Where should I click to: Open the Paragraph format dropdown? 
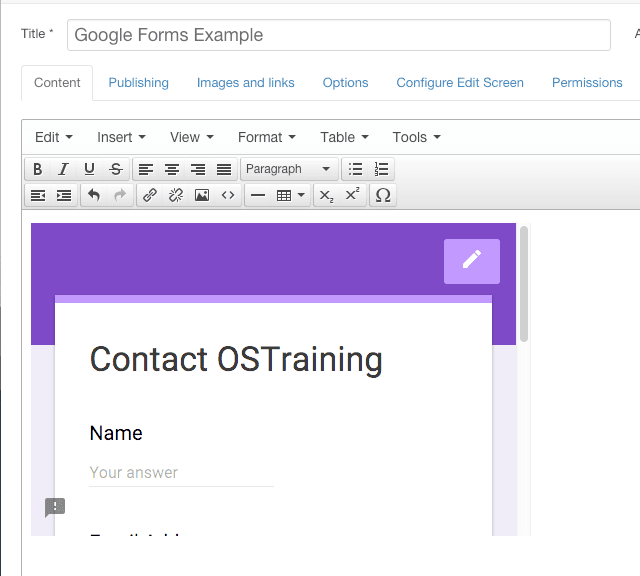[x=289, y=169]
